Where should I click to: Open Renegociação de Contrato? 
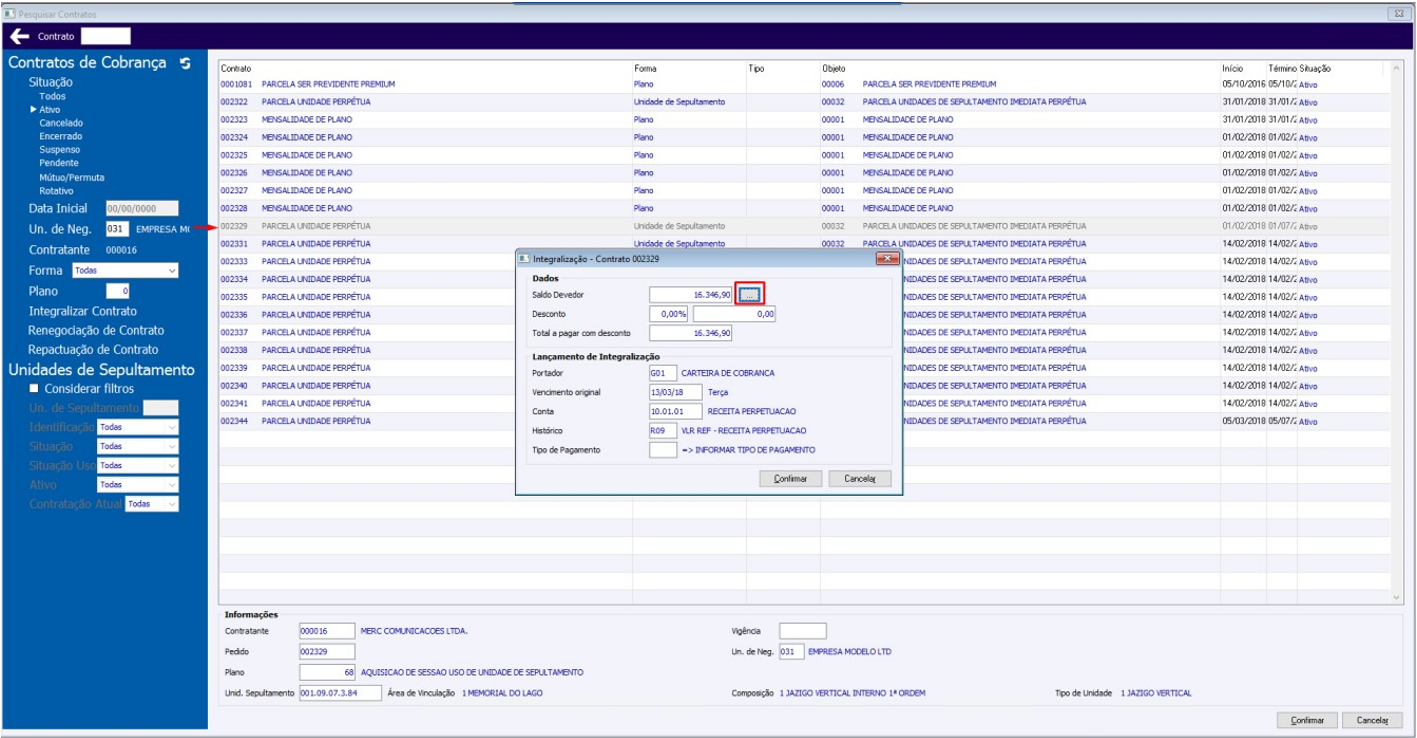click(x=97, y=330)
